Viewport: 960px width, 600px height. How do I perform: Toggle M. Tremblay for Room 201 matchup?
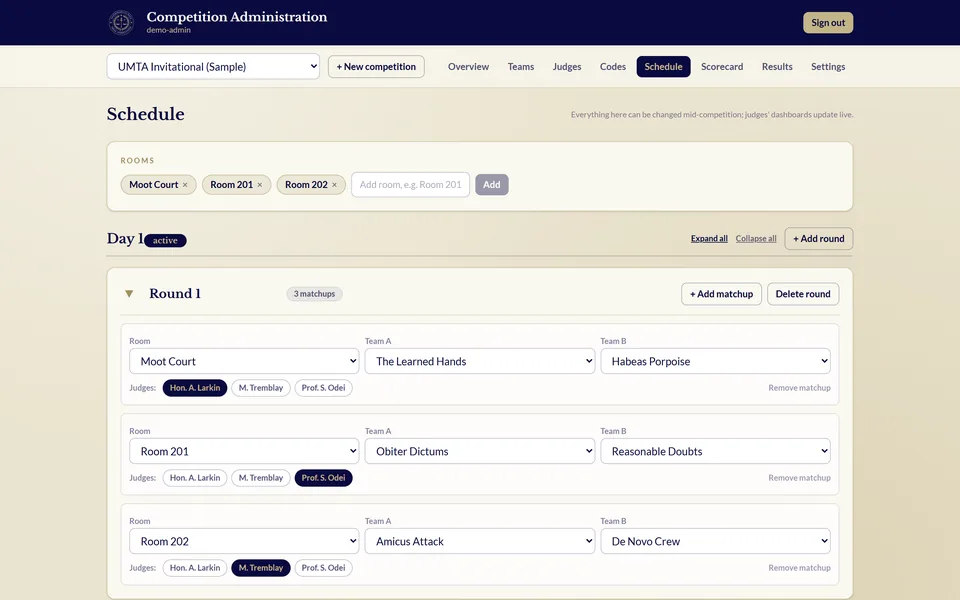[261, 478]
